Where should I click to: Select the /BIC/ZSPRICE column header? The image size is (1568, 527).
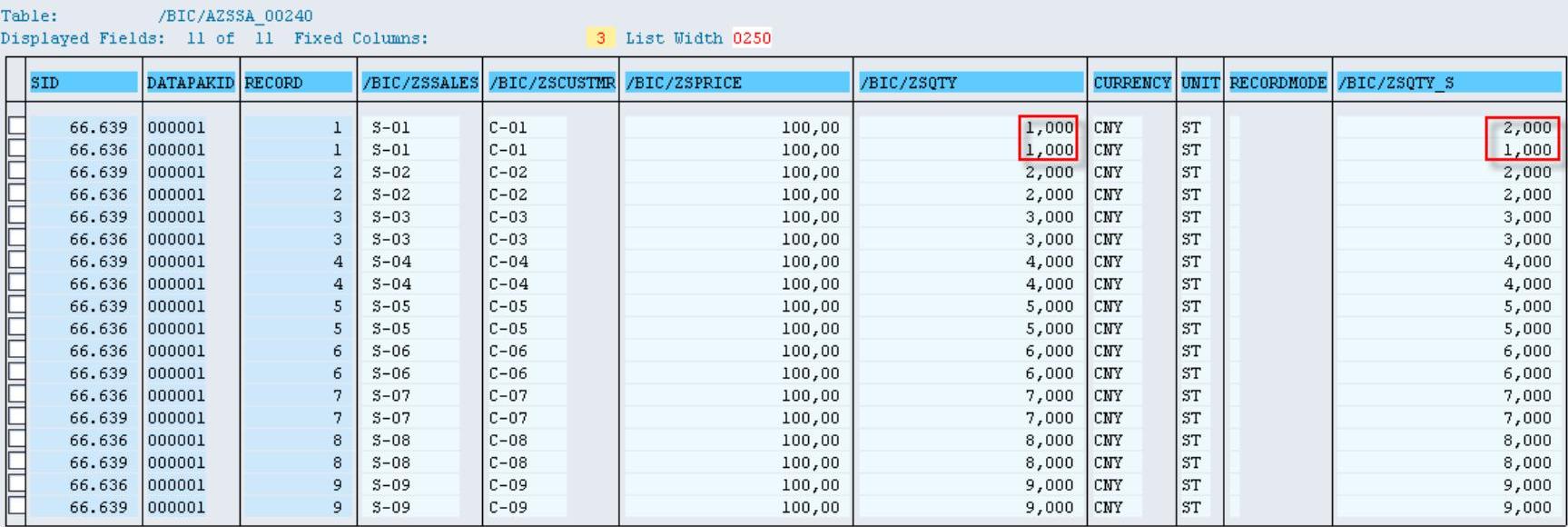[x=735, y=83]
